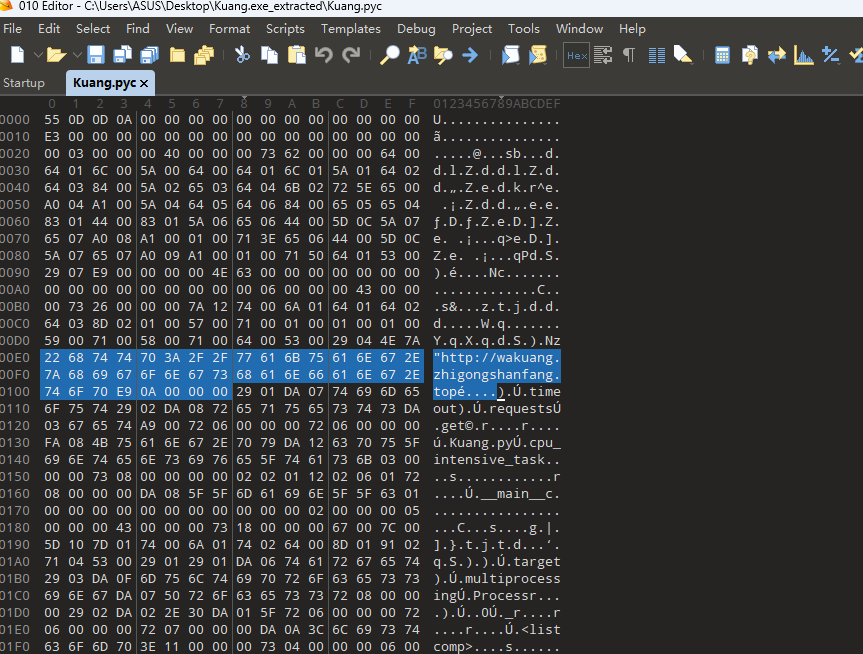The height and width of the screenshot is (654, 863).
Task: Expand the New file dropdown arrow
Action: point(38,55)
